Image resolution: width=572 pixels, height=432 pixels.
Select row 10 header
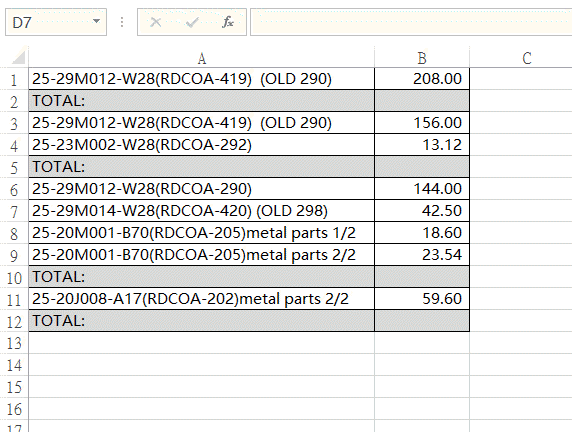coord(14,277)
